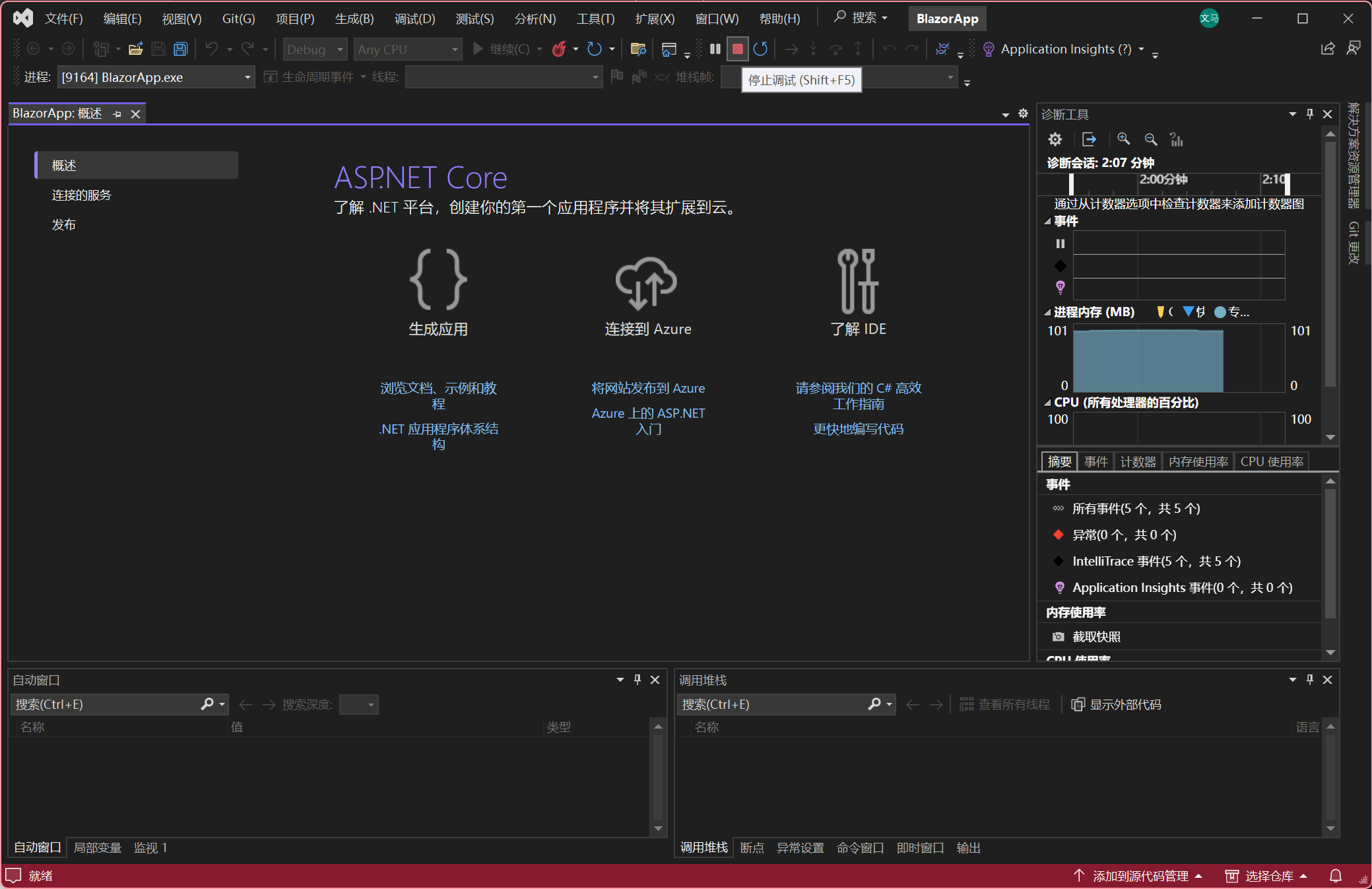Select 发布 in the left navigation
This screenshot has height=889, width=1372.
click(64, 225)
